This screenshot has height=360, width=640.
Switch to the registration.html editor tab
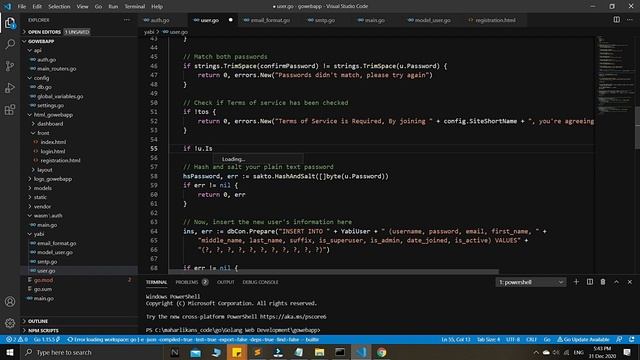click(x=495, y=20)
